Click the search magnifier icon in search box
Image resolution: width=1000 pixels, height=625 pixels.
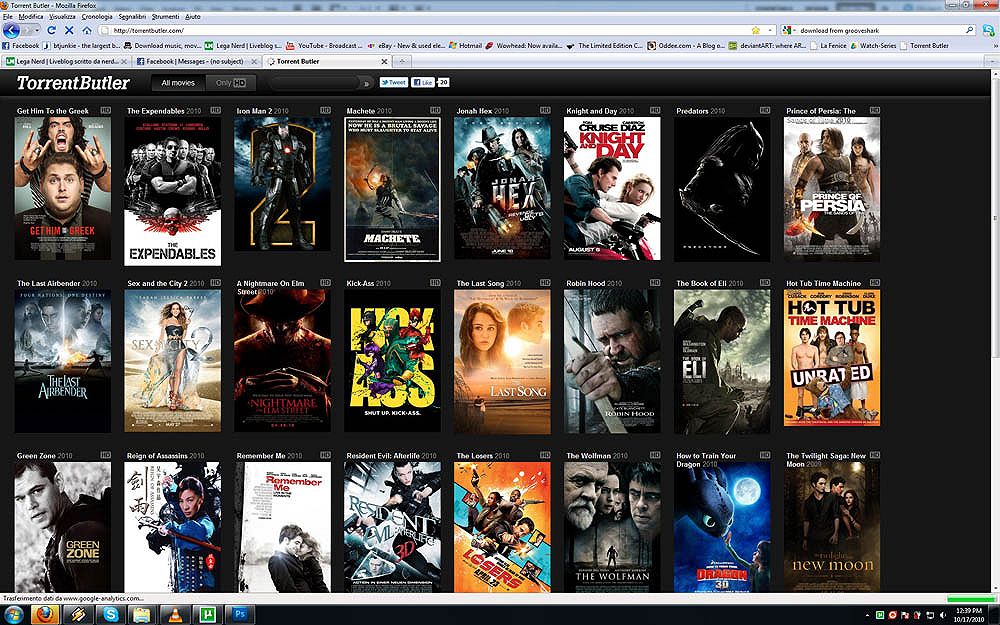pos(969,30)
